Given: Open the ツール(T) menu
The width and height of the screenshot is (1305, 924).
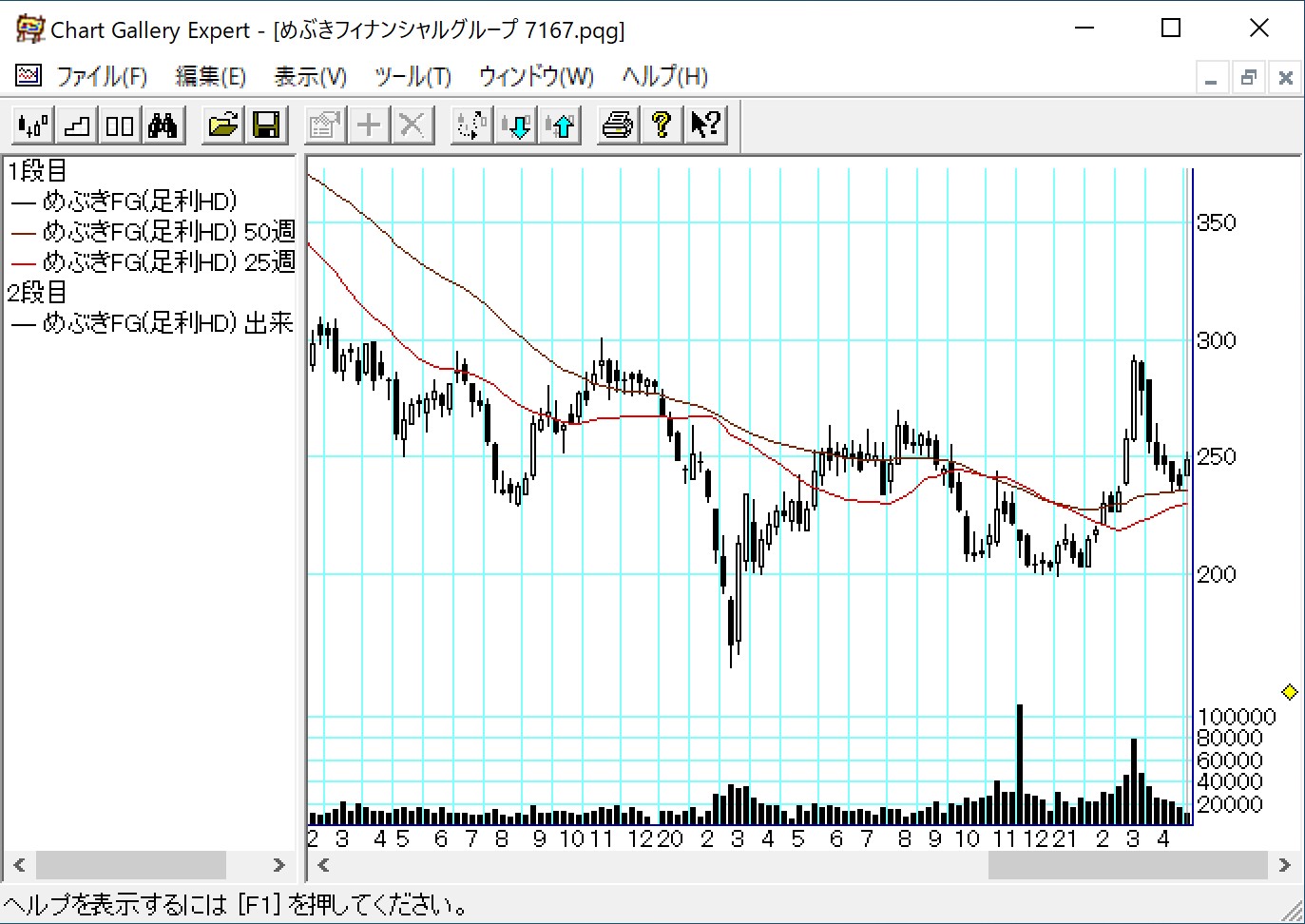Looking at the screenshot, I should 413,77.
